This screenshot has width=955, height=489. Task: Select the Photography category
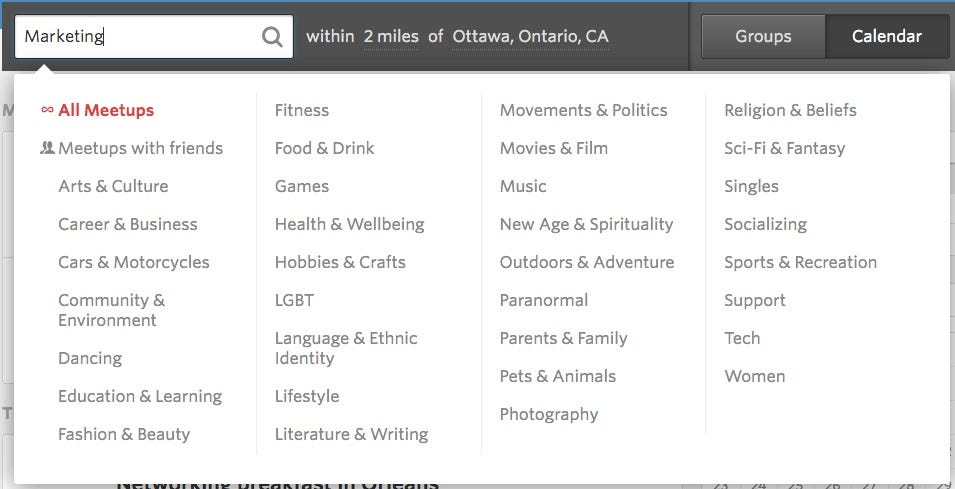coord(549,414)
